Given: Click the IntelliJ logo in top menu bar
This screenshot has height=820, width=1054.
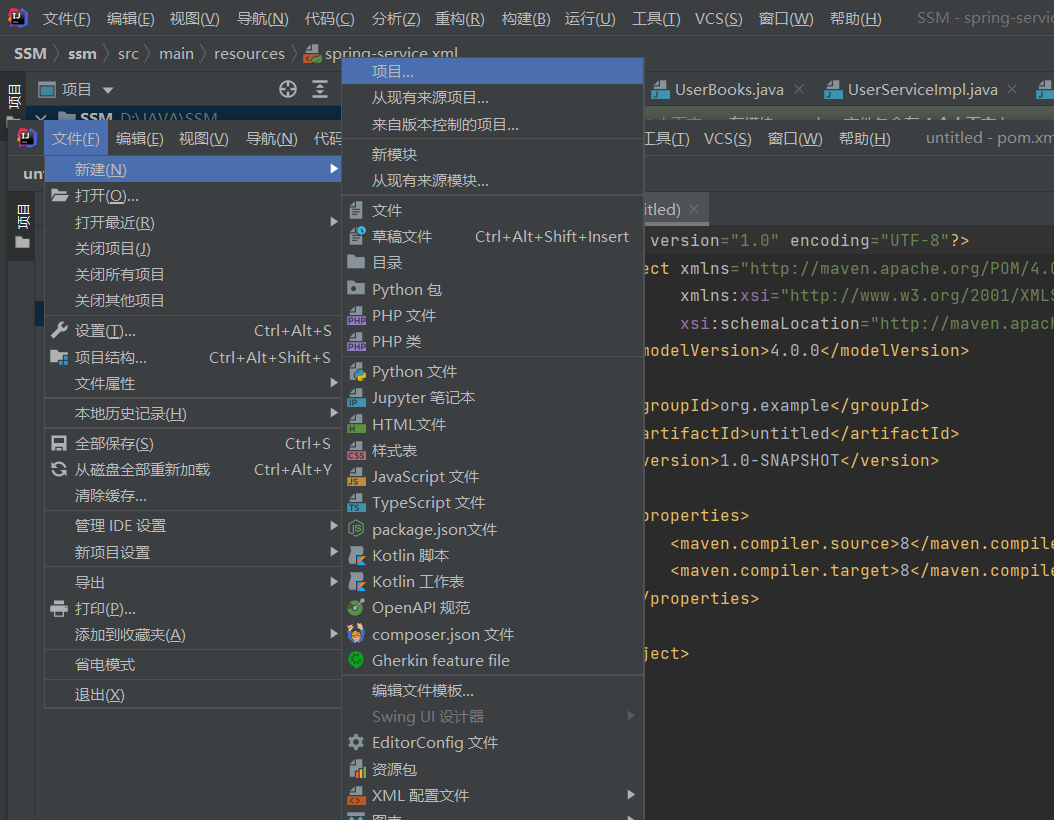Looking at the screenshot, I should [18, 17].
